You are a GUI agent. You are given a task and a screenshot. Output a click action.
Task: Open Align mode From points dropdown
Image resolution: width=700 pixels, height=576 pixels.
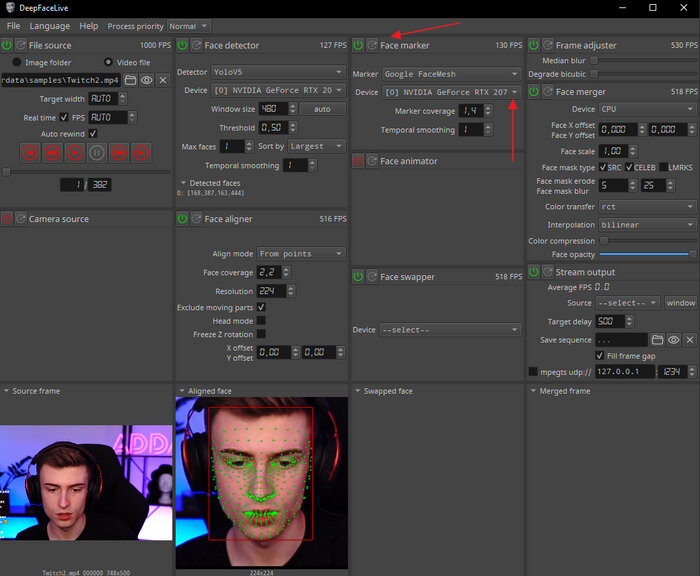click(301, 254)
